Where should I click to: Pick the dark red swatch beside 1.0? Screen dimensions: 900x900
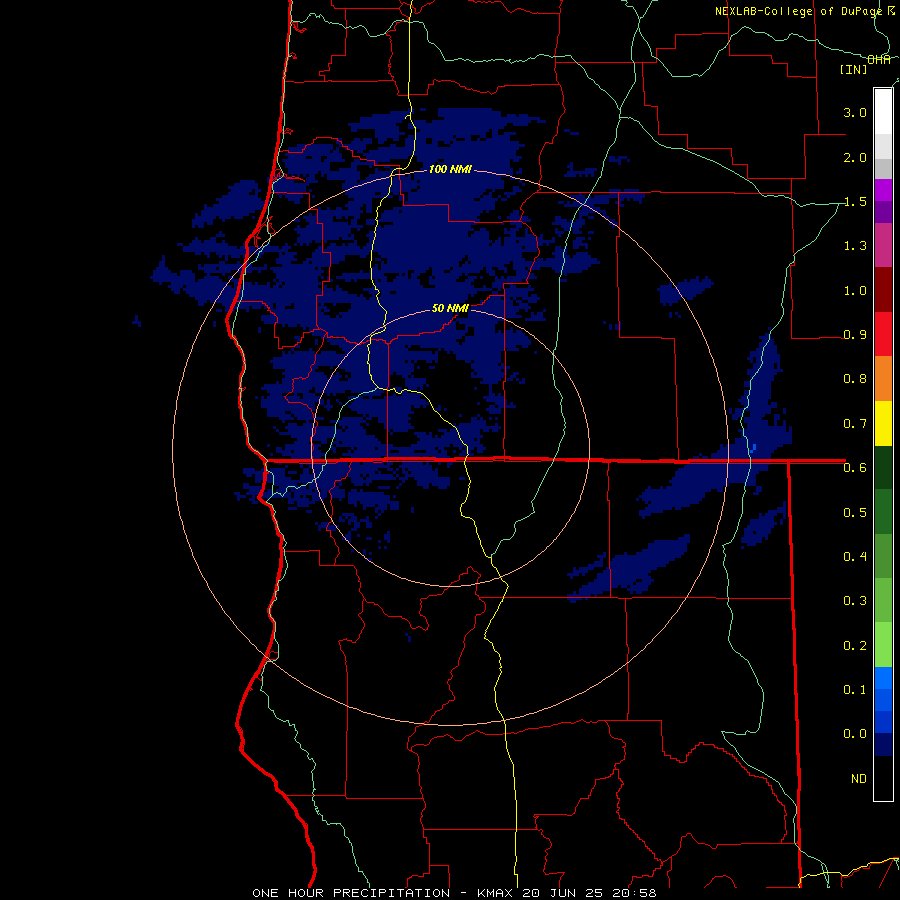click(x=883, y=290)
